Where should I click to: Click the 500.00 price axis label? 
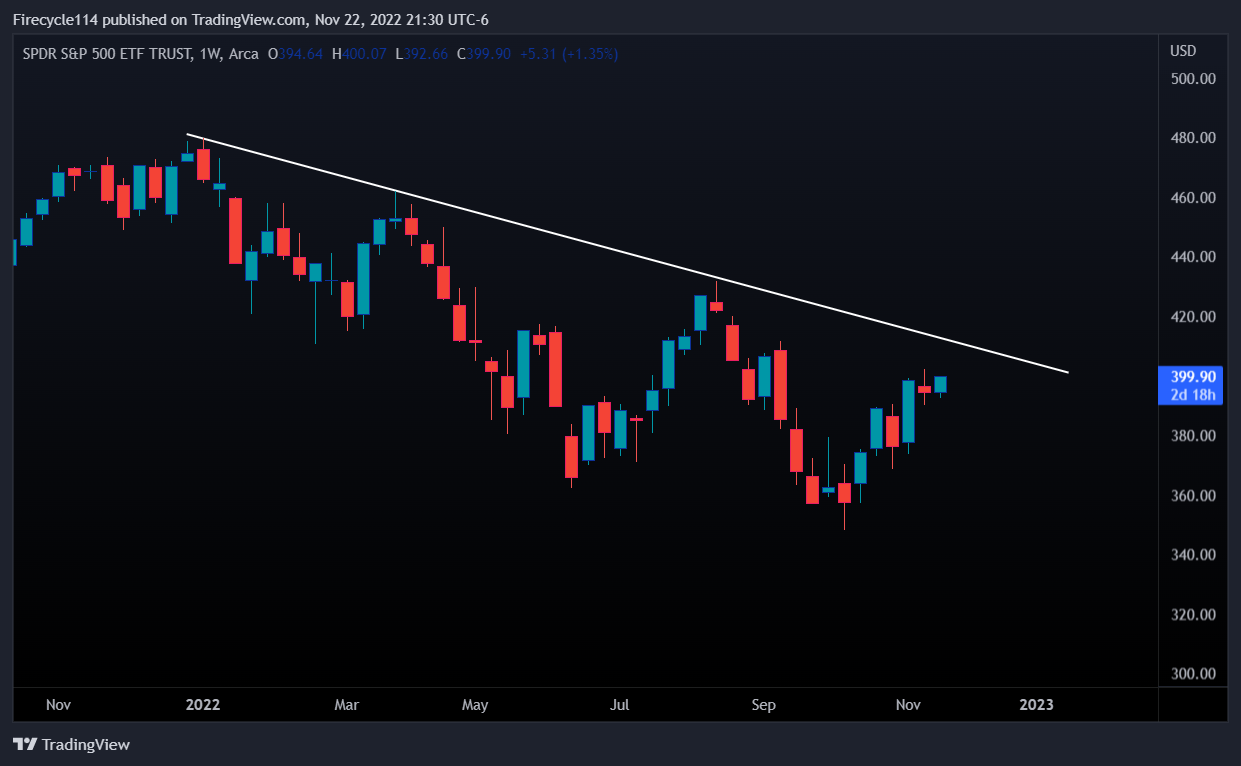coord(1193,79)
